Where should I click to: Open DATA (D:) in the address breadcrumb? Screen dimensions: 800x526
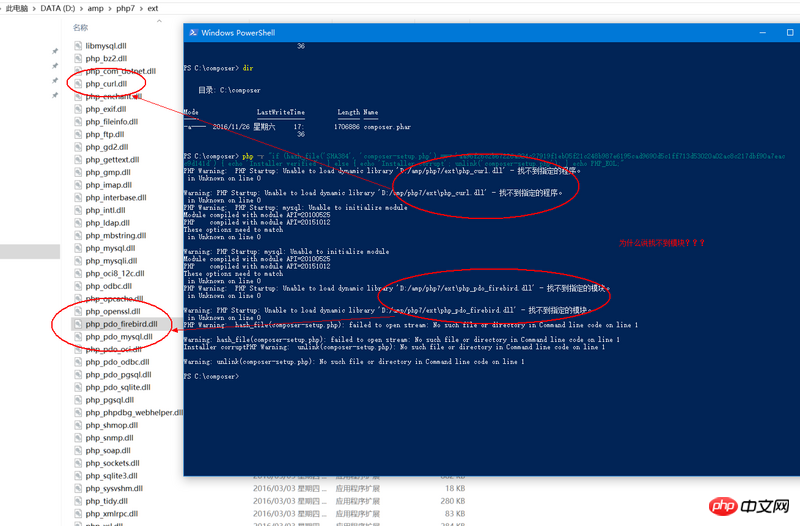click(58, 8)
